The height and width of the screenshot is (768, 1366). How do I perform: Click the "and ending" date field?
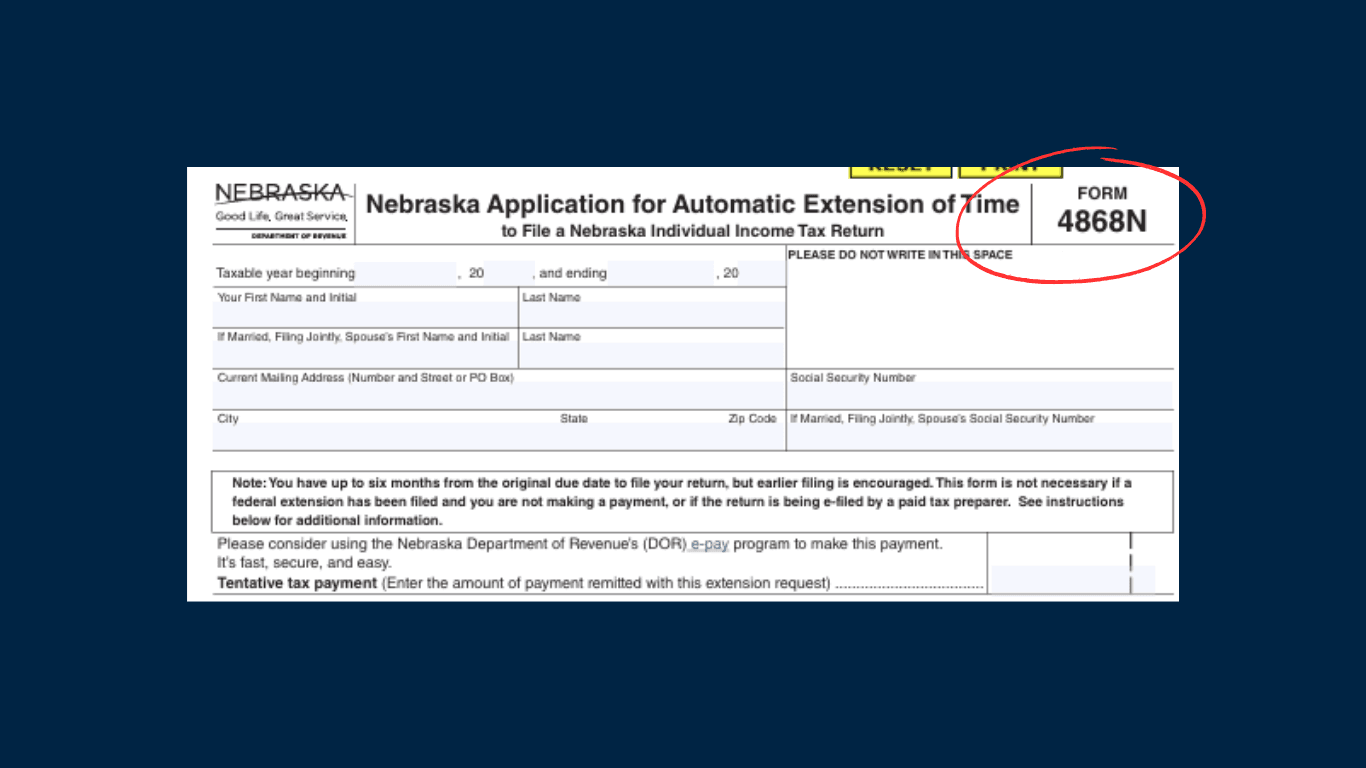click(660, 273)
